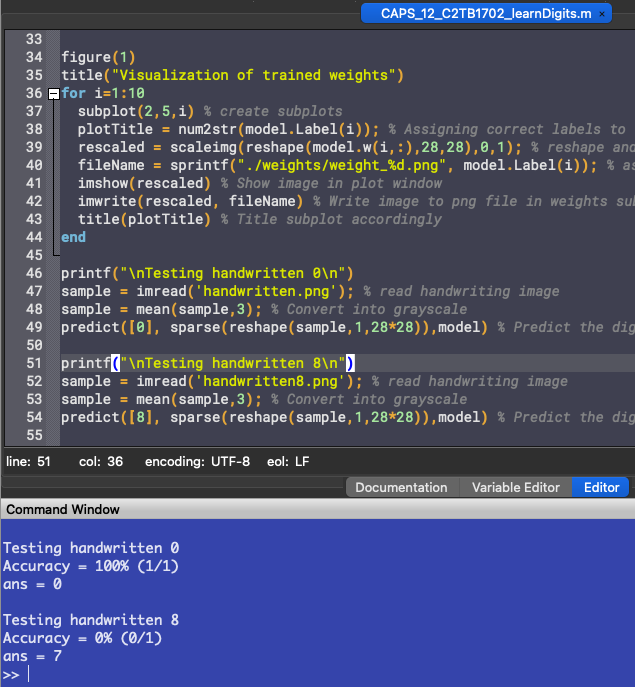Click the 'line: 51' status indicator

[28, 461]
